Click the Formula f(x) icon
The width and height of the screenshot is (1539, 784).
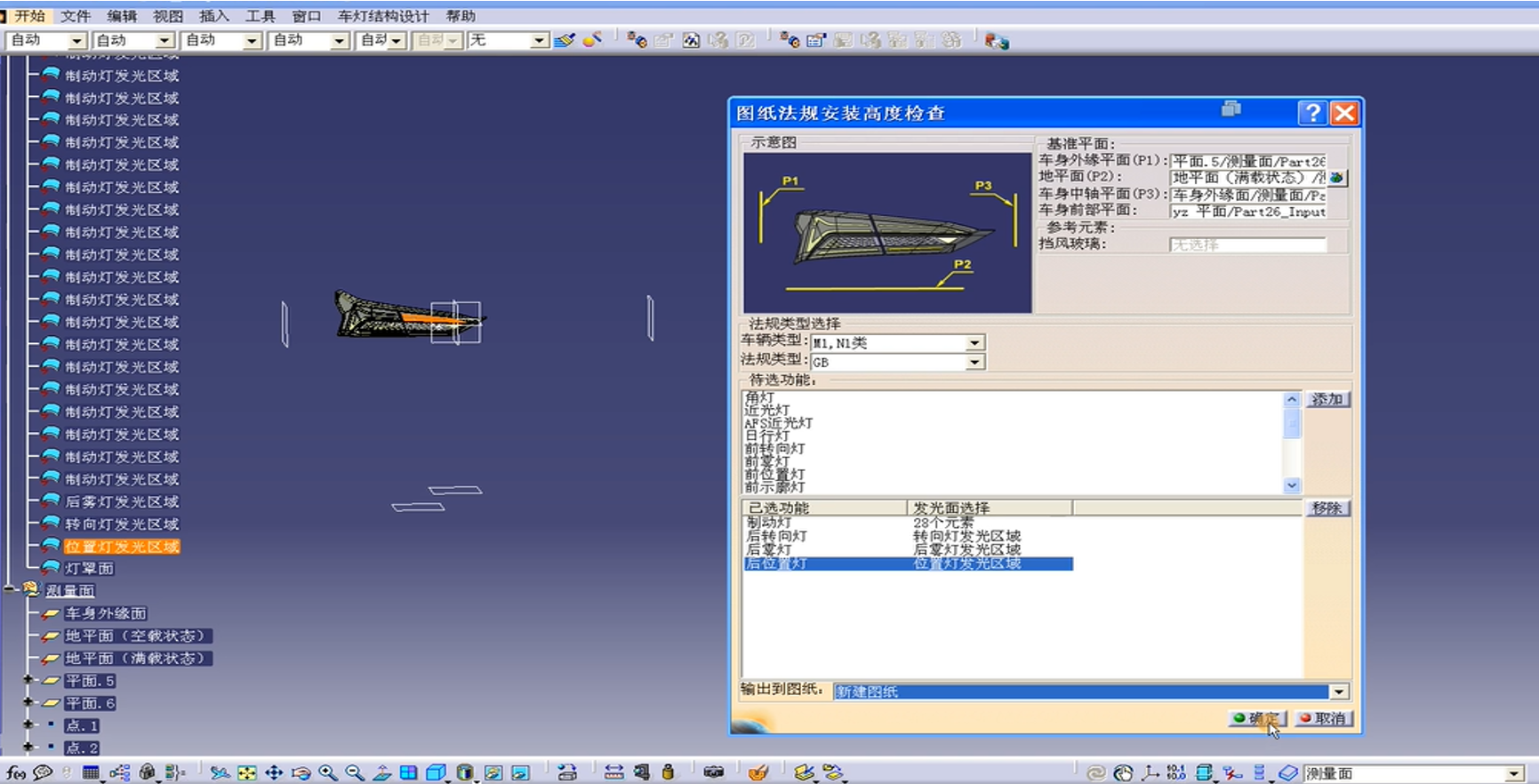[x=15, y=772]
